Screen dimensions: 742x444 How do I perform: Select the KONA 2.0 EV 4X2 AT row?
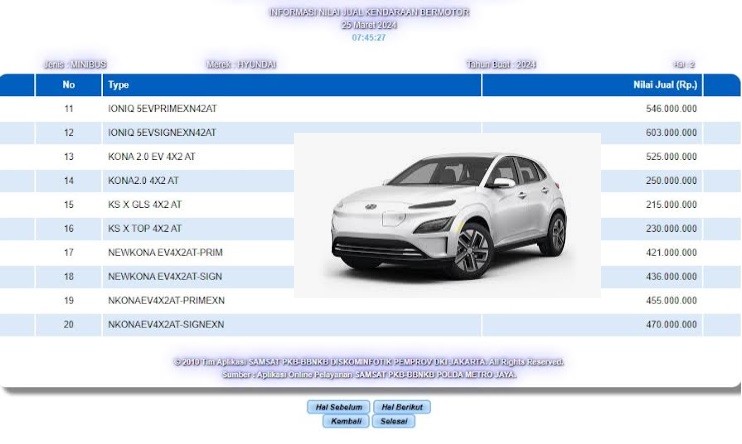151,157
